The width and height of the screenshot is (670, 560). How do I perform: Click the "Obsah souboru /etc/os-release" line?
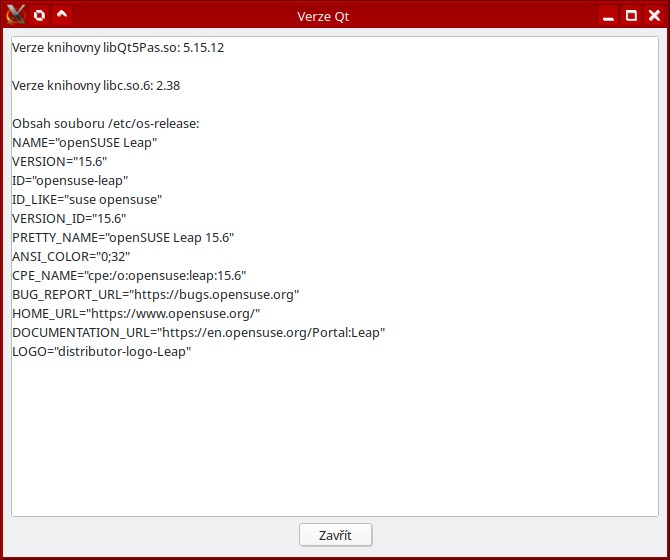coord(106,124)
